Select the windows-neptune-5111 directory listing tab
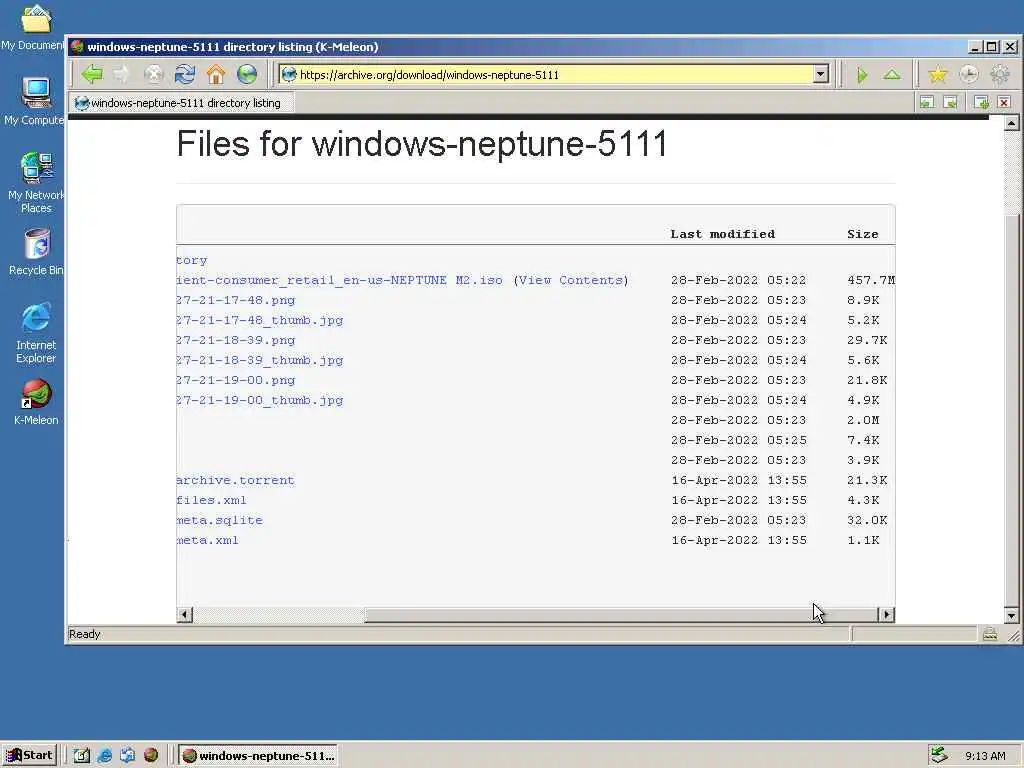Screen dimensions: 1024x768 click(x=180, y=103)
